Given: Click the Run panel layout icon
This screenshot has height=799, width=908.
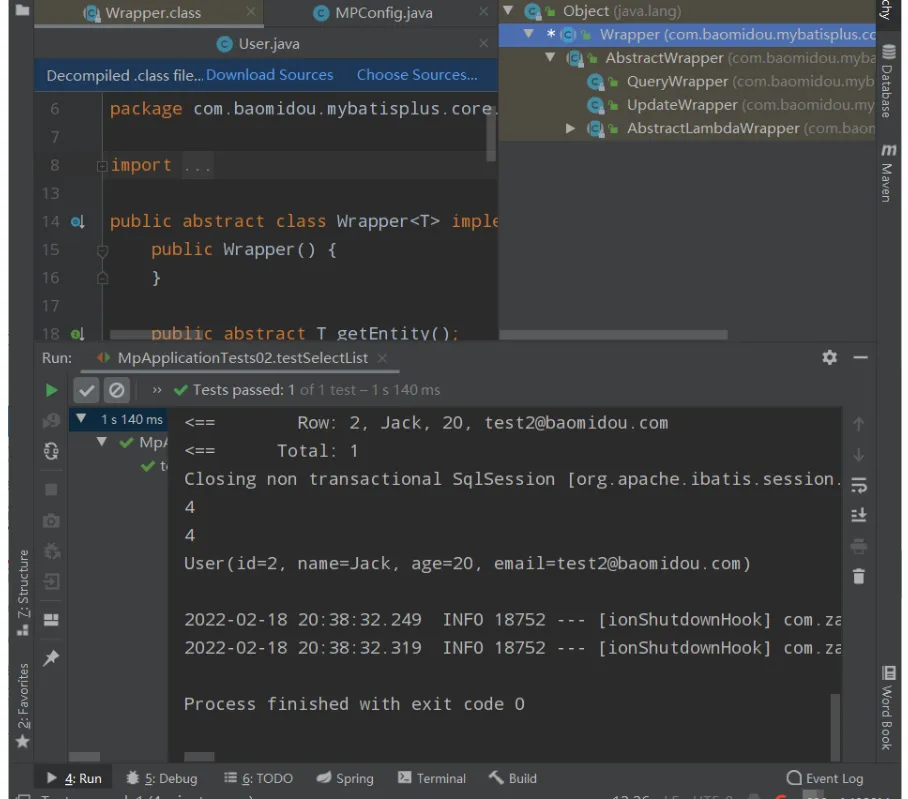Looking at the screenshot, I should [51, 619].
